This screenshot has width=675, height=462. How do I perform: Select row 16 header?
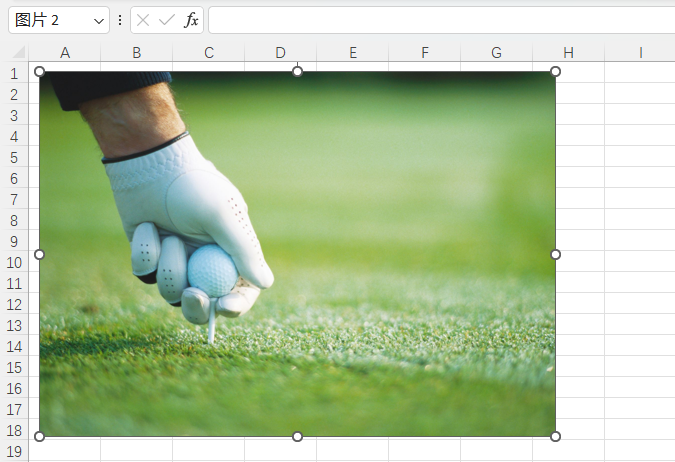click(x=14, y=389)
